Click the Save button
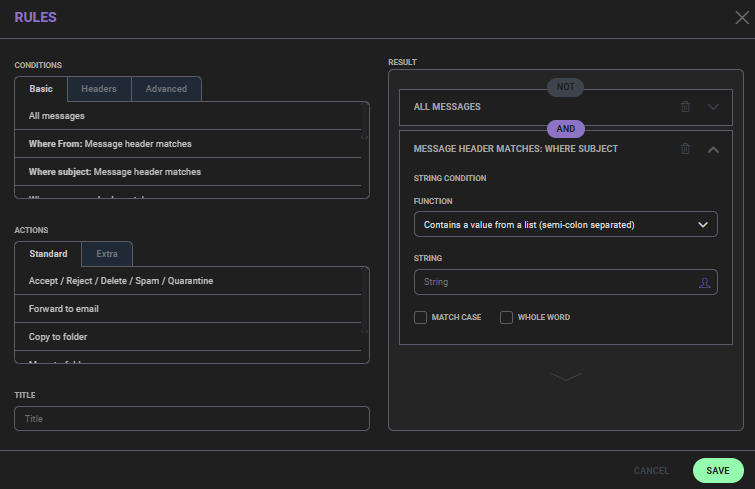 [x=717, y=470]
